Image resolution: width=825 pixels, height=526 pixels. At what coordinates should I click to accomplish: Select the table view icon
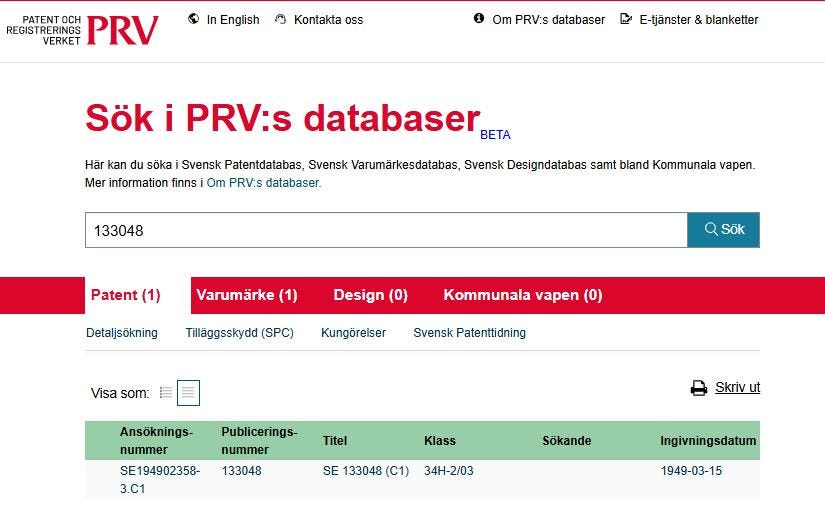[x=188, y=393]
